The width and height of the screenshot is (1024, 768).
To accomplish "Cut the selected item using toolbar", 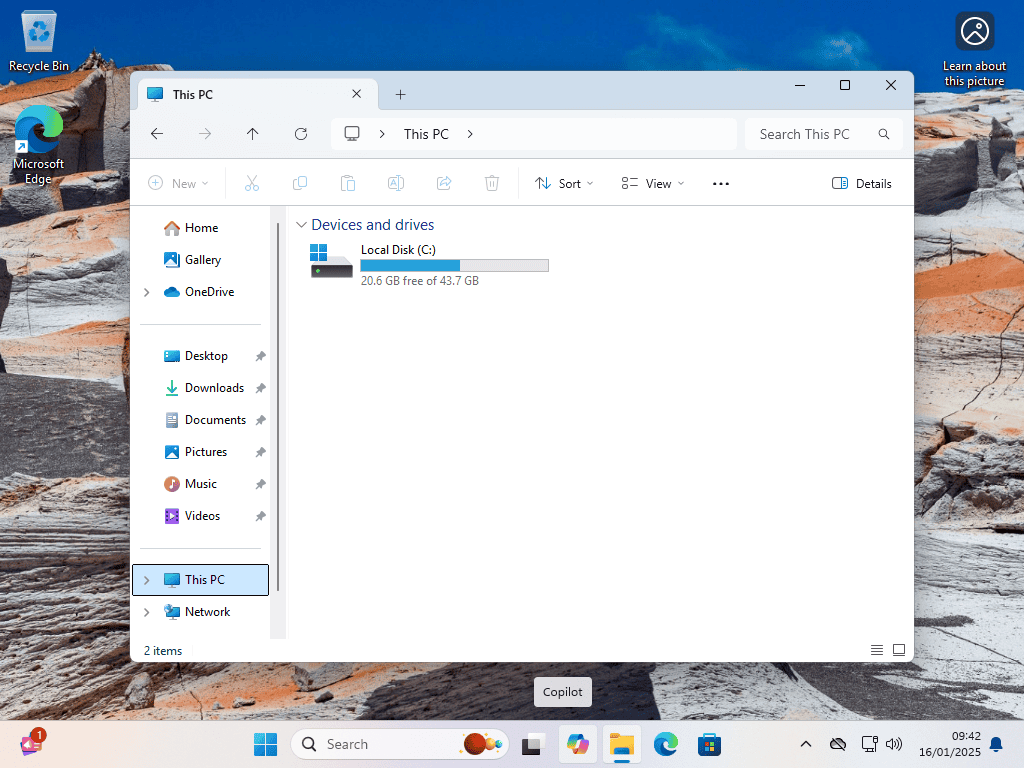I will pyautogui.click(x=251, y=183).
